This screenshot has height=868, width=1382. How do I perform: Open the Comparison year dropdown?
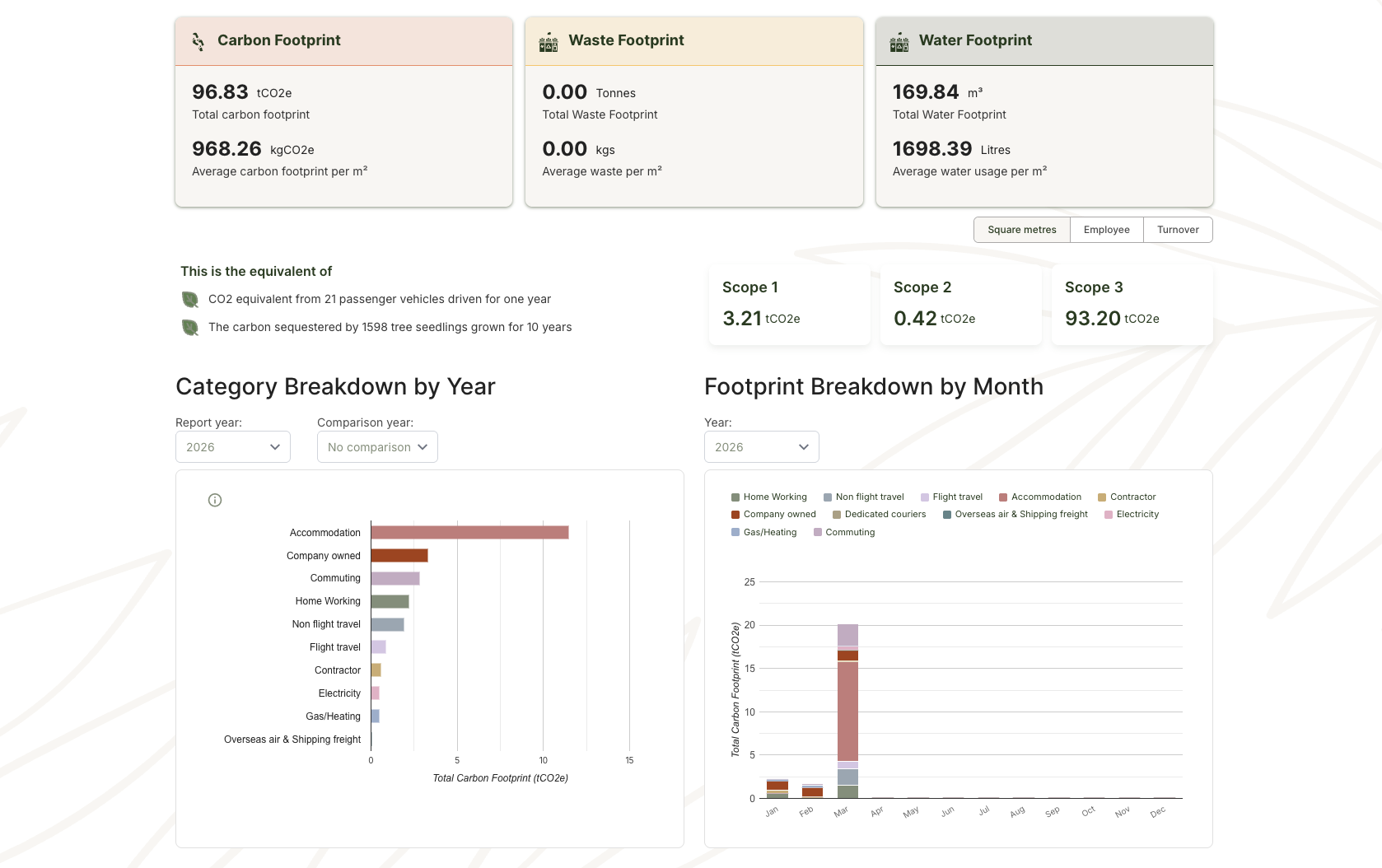pos(376,446)
